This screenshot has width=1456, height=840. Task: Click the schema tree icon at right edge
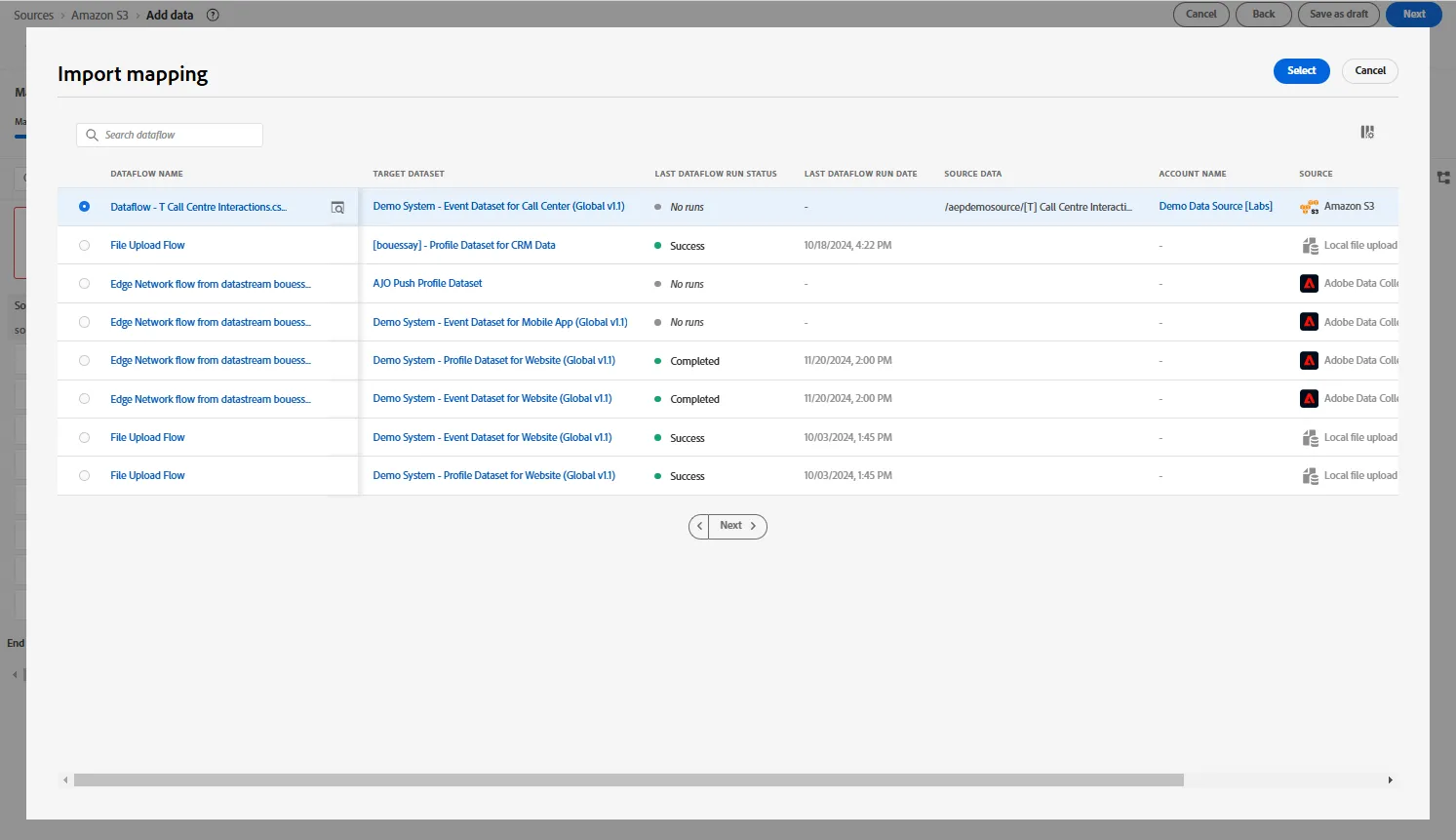coord(1444,178)
